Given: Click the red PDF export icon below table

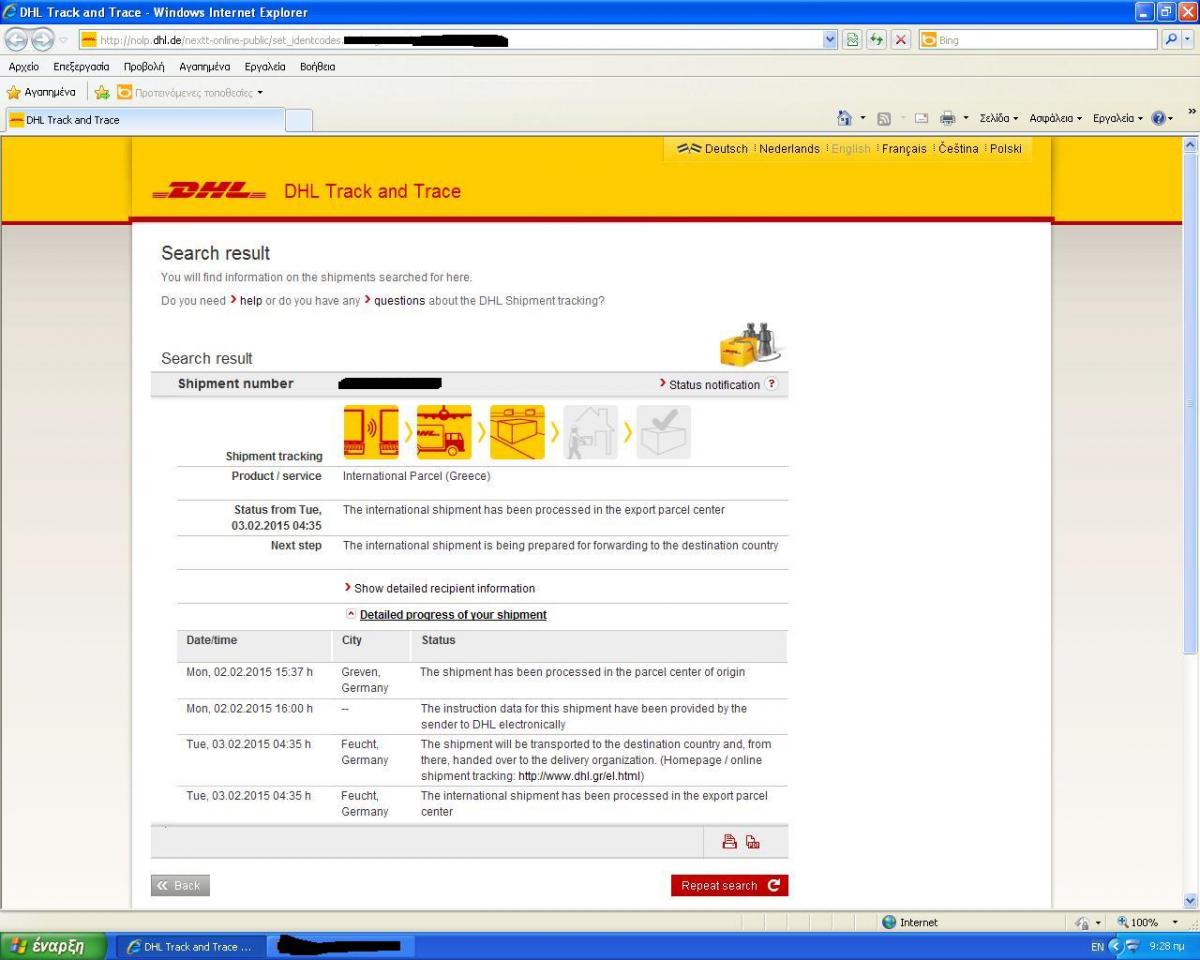Looking at the screenshot, I should tap(753, 842).
